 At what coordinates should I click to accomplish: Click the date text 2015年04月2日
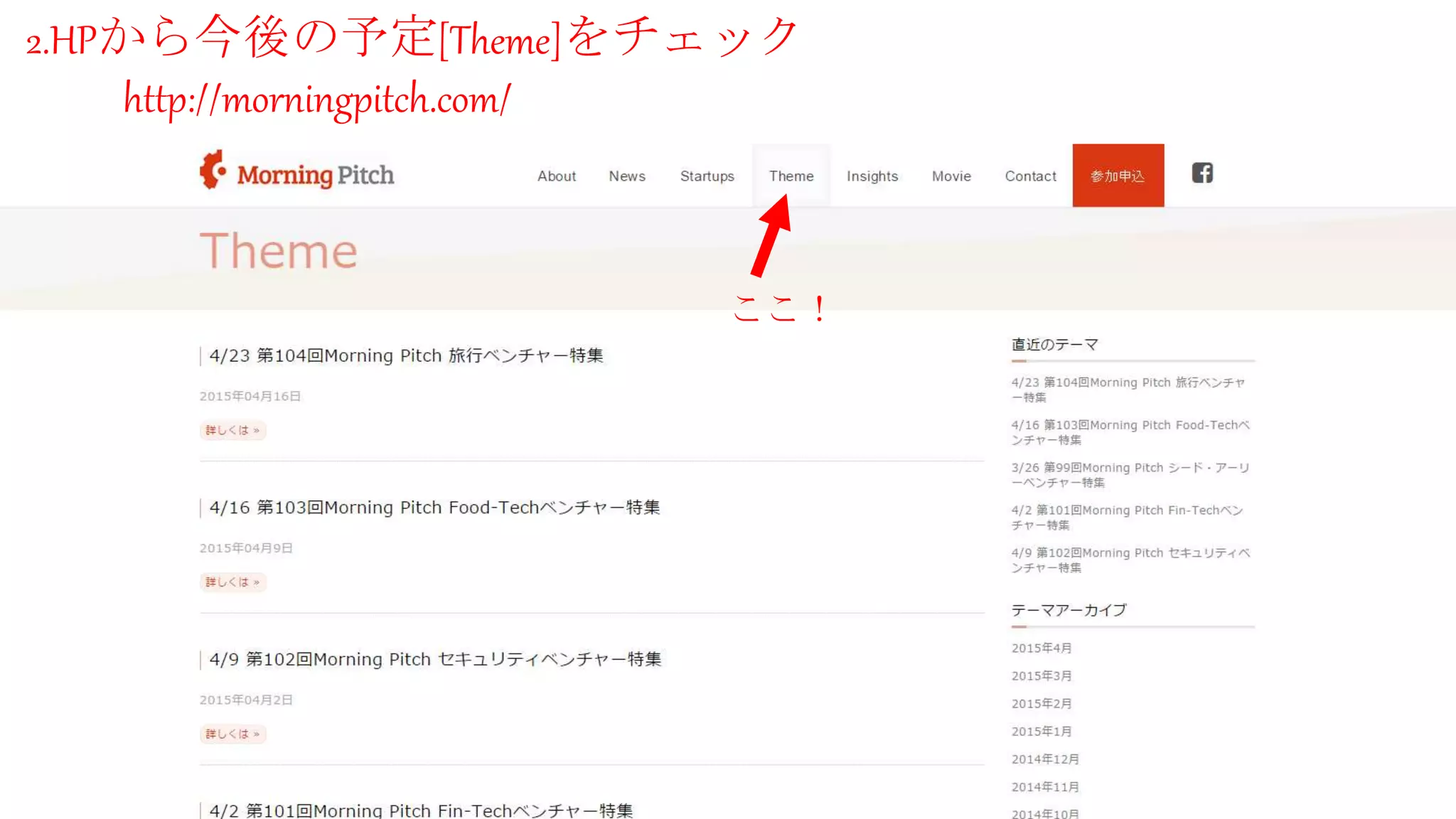click(x=246, y=700)
